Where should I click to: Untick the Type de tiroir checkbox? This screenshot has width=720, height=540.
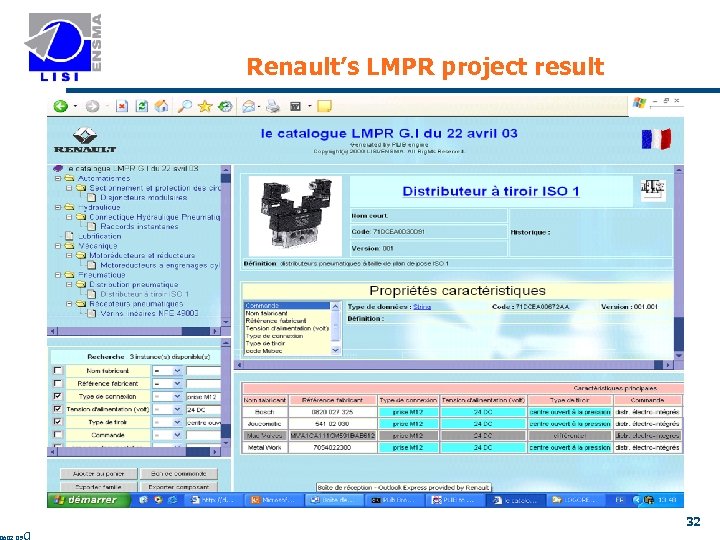tap(57, 422)
